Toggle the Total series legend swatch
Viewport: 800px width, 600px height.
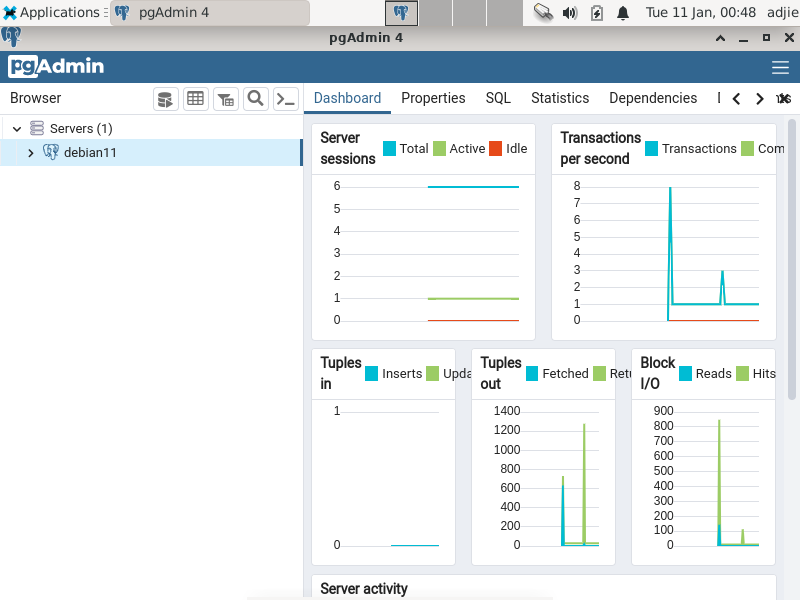[x=389, y=148]
